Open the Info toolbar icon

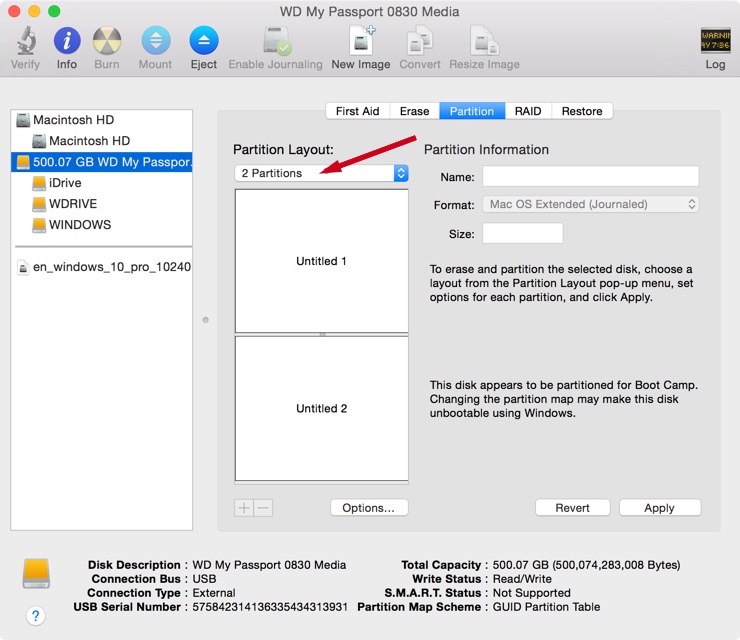67,41
